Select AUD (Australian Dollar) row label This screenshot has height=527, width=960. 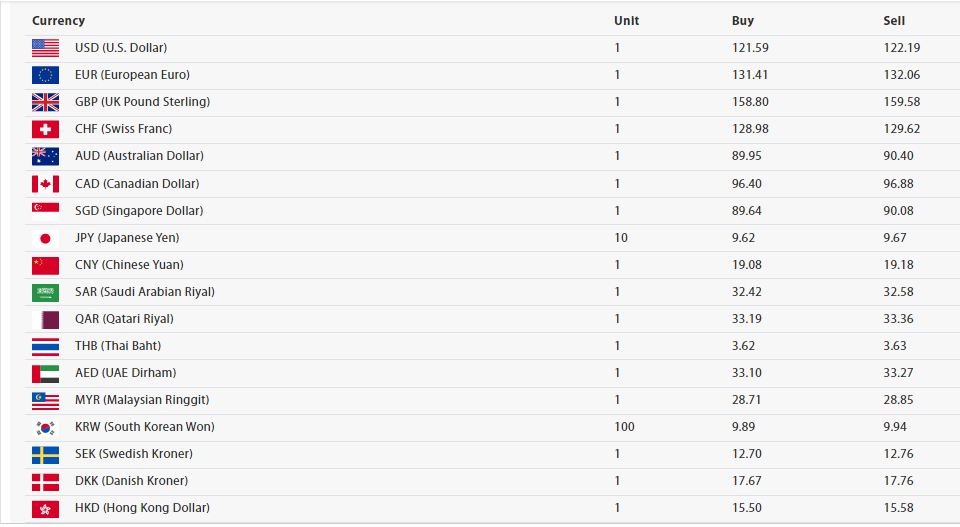tap(140, 156)
